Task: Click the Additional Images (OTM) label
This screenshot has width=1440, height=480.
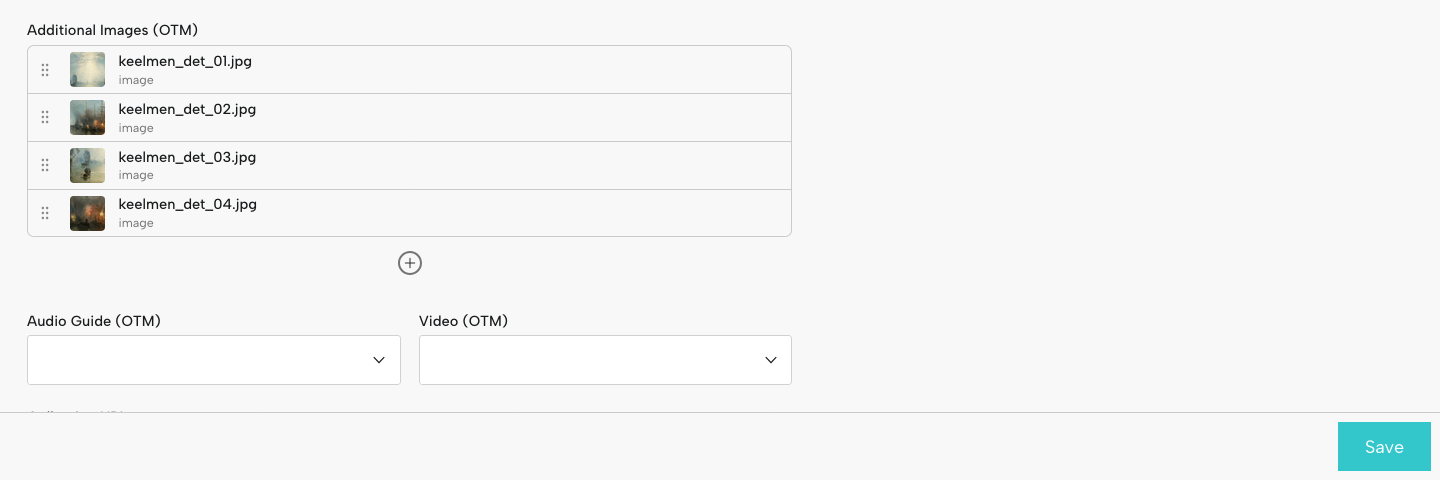Action: [x=112, y=31]
